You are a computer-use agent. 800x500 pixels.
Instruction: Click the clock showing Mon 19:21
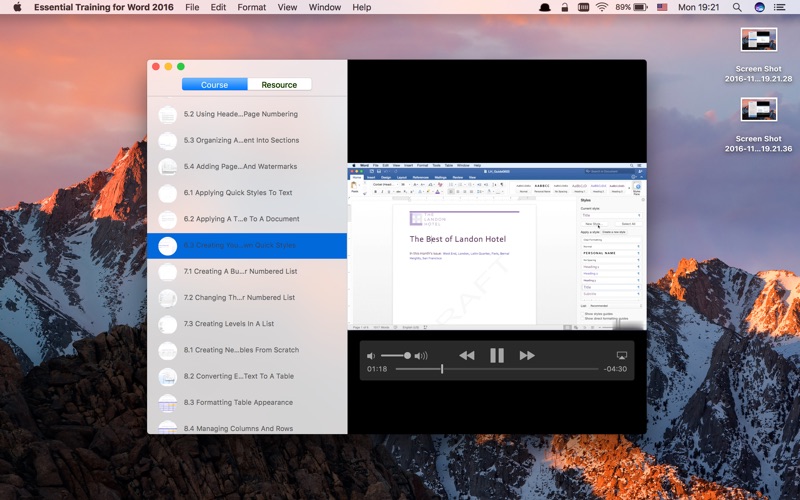(x=698, y=7)
